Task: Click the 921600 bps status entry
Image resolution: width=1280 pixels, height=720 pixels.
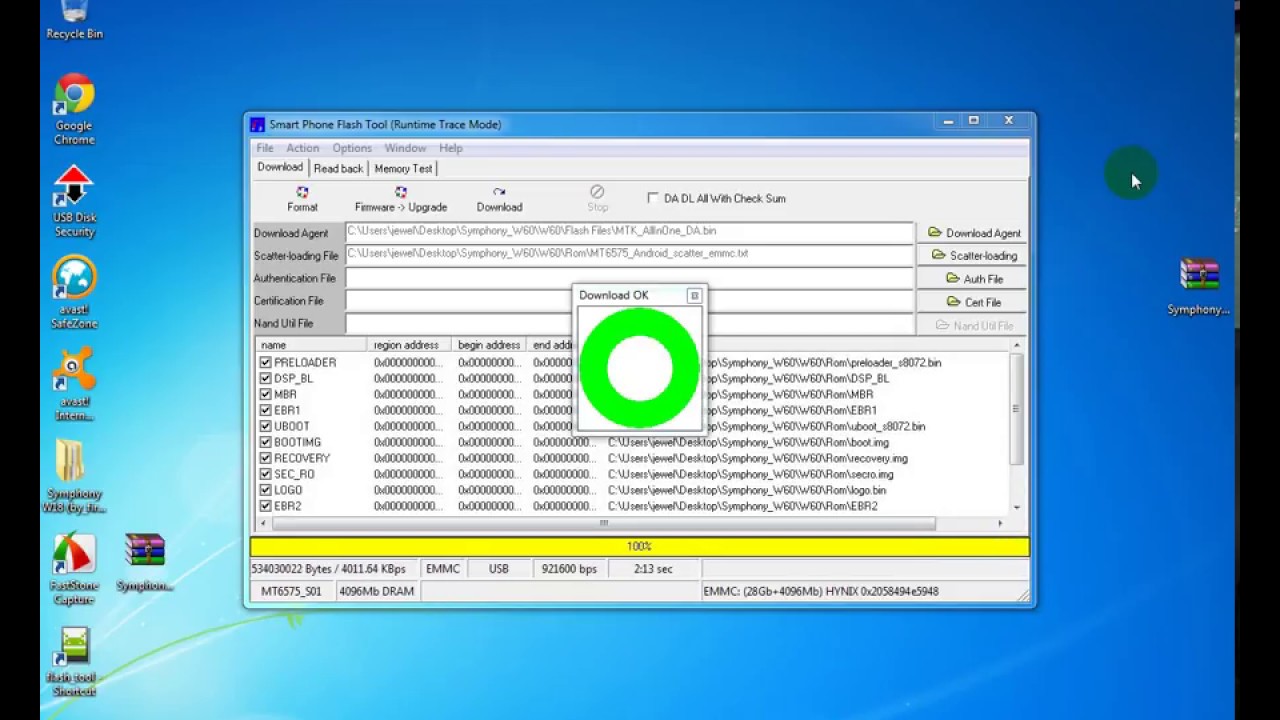Action: click(568, 569)
